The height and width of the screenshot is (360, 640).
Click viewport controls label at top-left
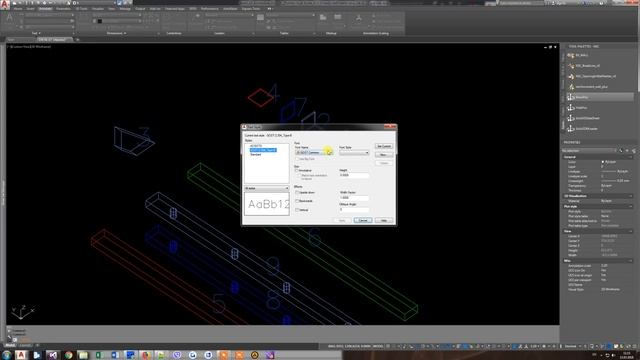[x=29, y=47]
